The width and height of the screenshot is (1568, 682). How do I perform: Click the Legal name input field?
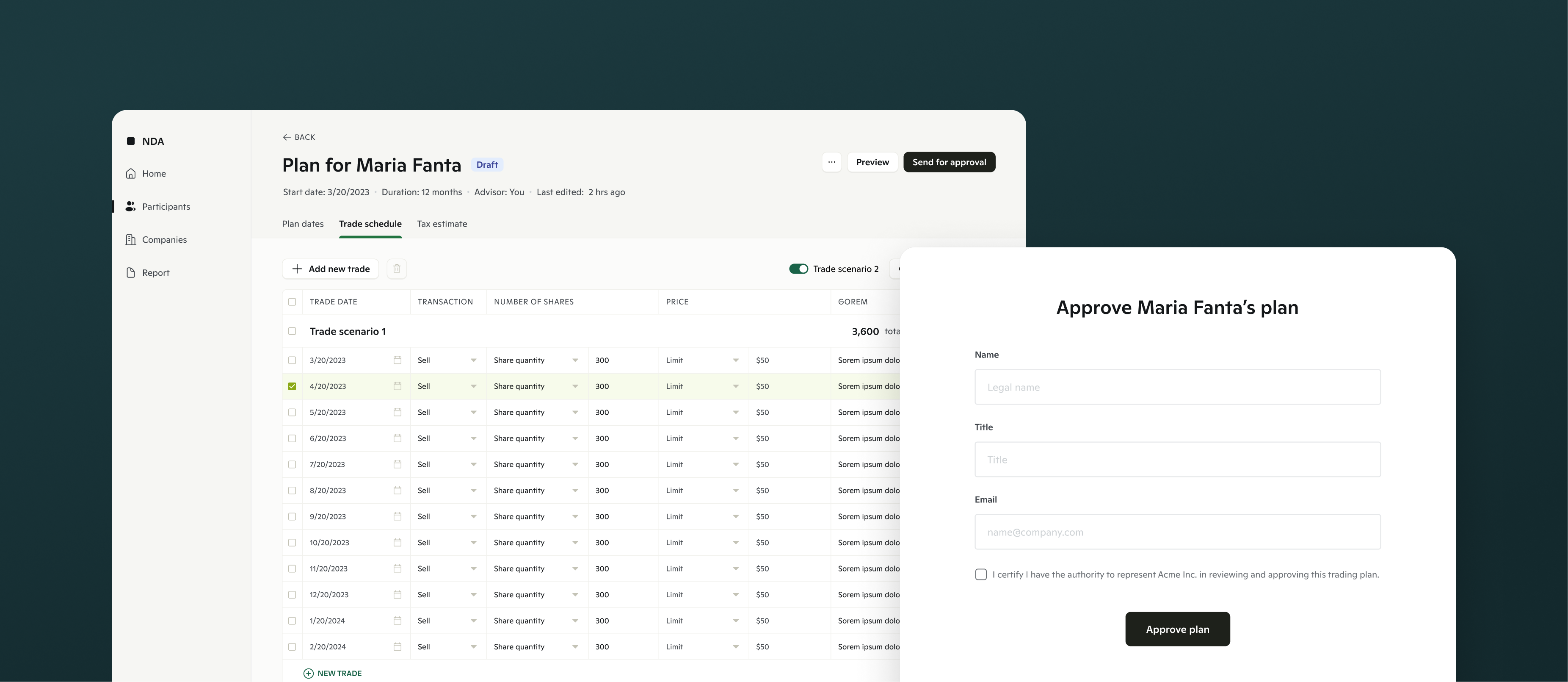pos(1177,387)
